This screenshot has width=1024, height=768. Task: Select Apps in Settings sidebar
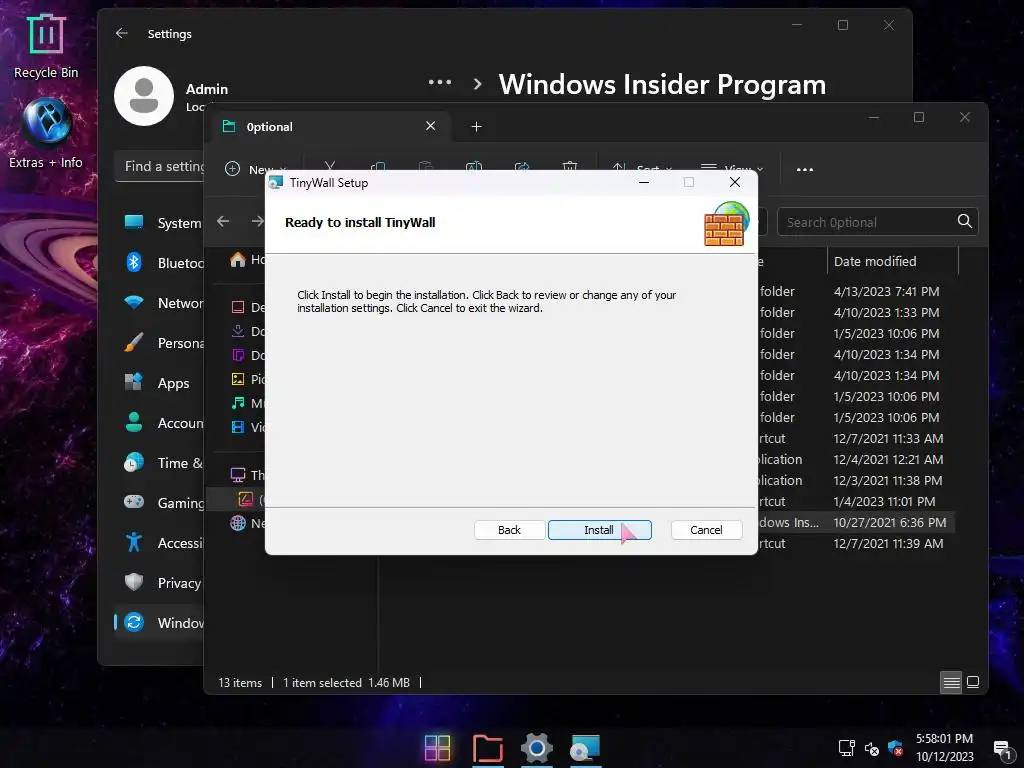click(x=163, y=383)
